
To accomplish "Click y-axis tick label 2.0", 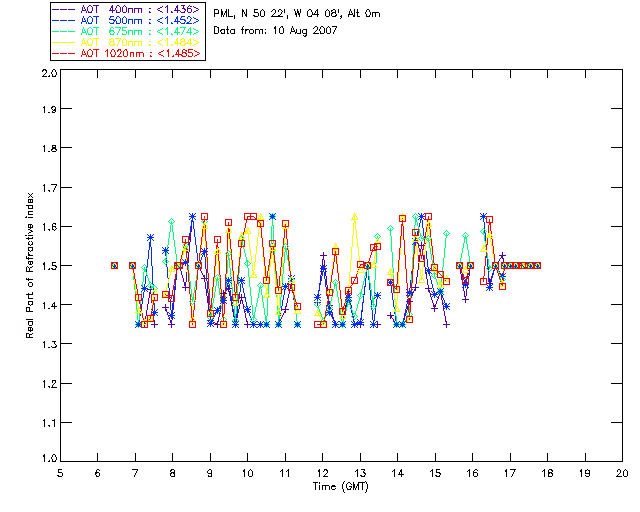I will 49,73.
